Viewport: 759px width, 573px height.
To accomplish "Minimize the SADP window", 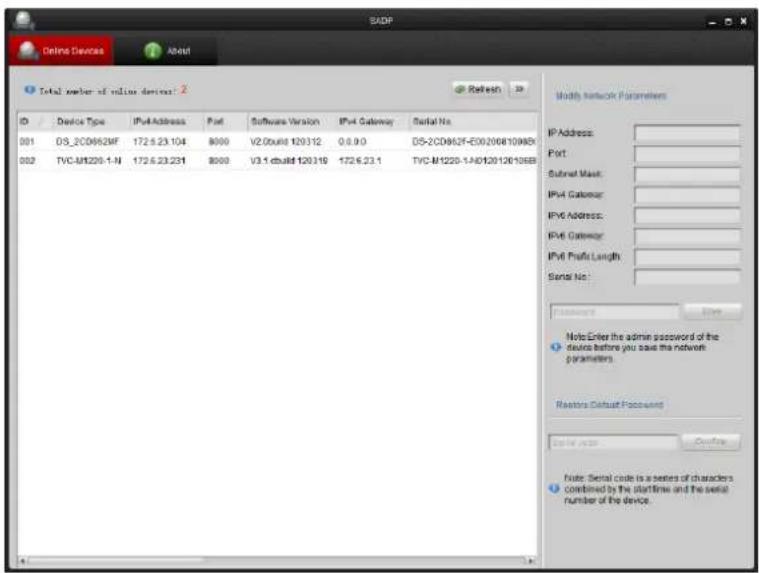I will (x=712, y=22).
